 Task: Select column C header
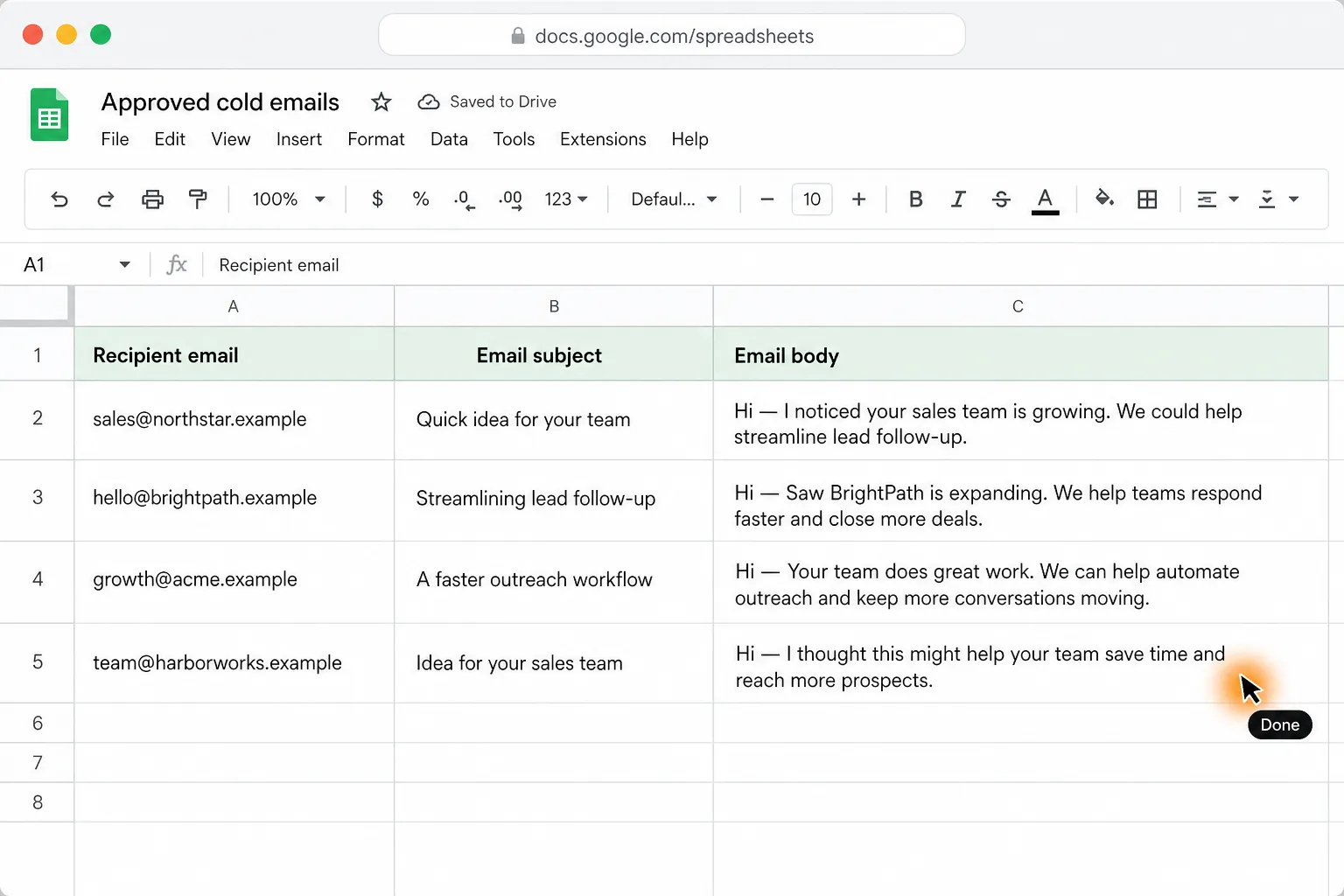[1020, 306]
